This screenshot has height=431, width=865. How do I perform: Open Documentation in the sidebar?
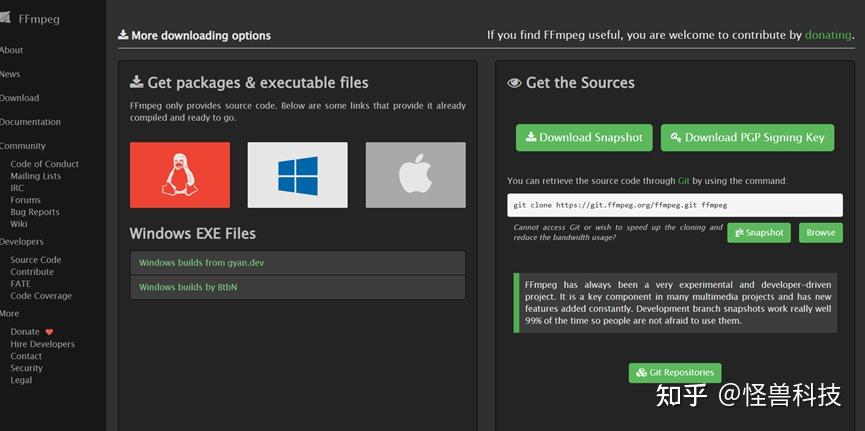pyautogui.click(x=30, y=122)
